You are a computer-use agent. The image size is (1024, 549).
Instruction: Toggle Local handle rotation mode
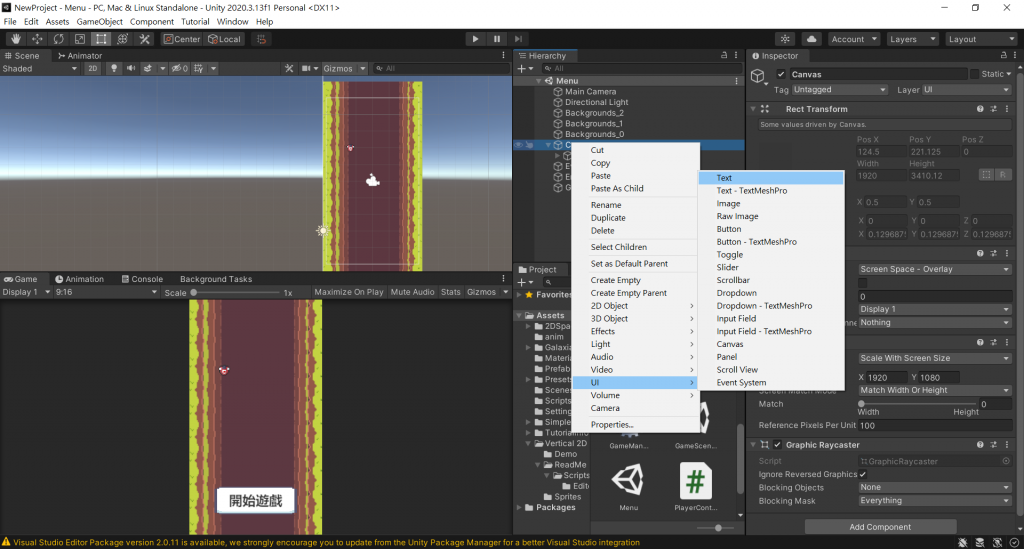click(x=225, y=39)
